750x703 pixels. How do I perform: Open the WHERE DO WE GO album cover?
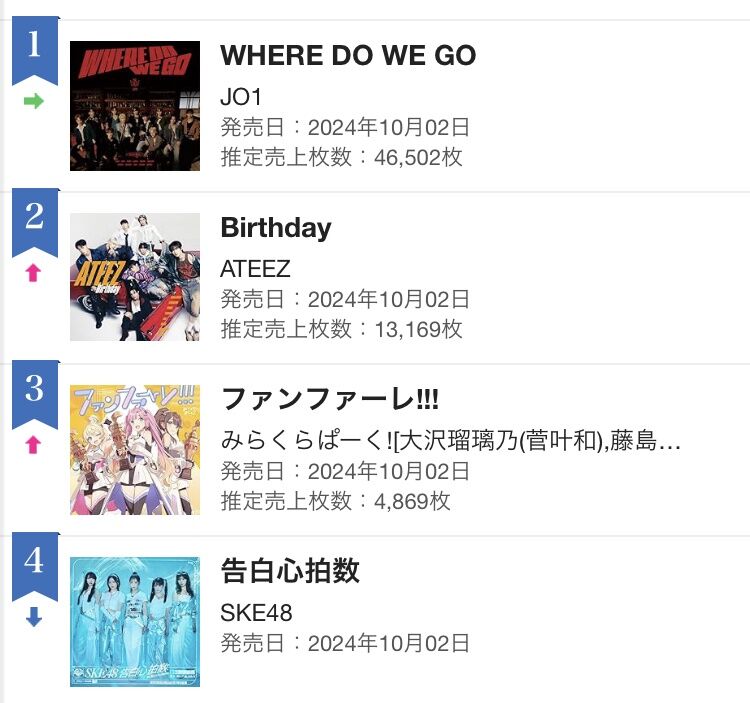135,106
